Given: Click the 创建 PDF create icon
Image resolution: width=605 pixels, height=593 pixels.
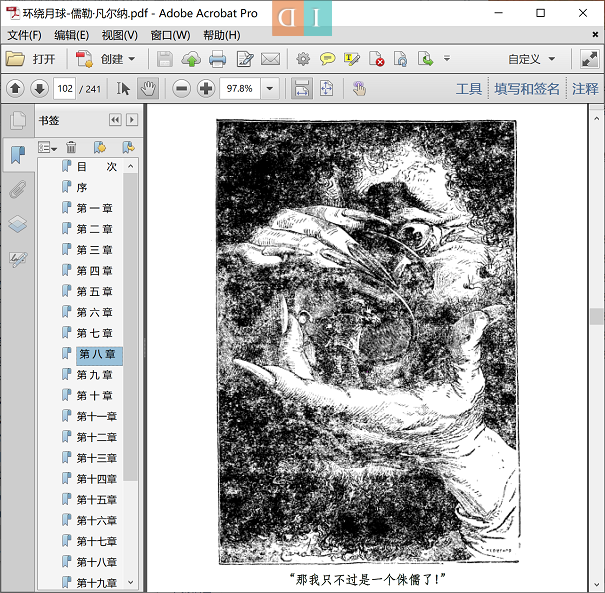Looking at the screenshot, I should 84,59.
